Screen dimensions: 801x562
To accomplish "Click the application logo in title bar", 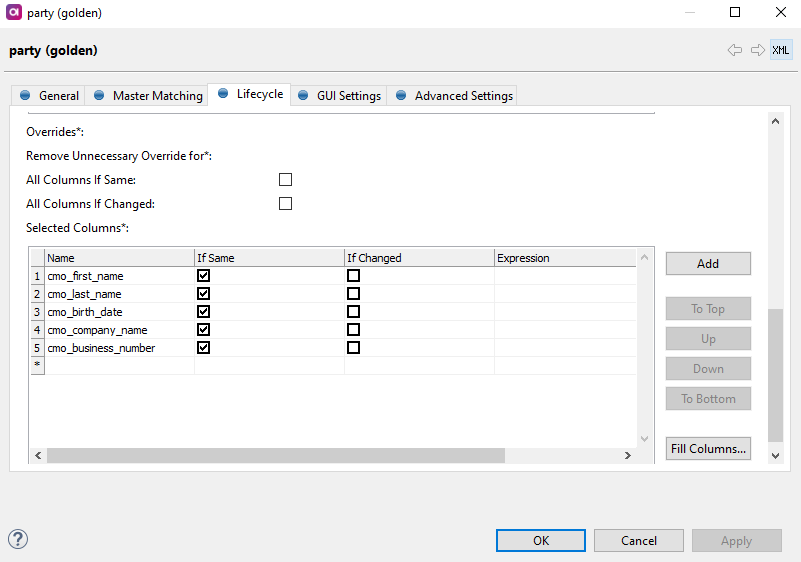I will tap(13, 13).
